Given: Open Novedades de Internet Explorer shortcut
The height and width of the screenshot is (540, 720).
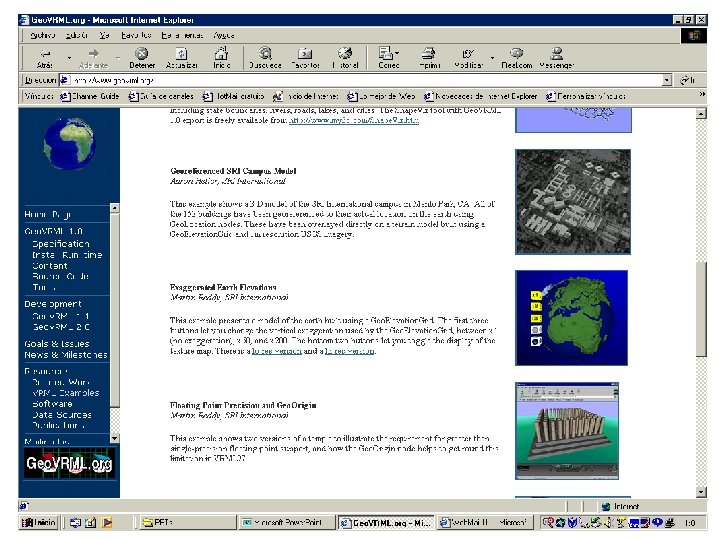Looking at the screenshot, I should tap(480, 96).
